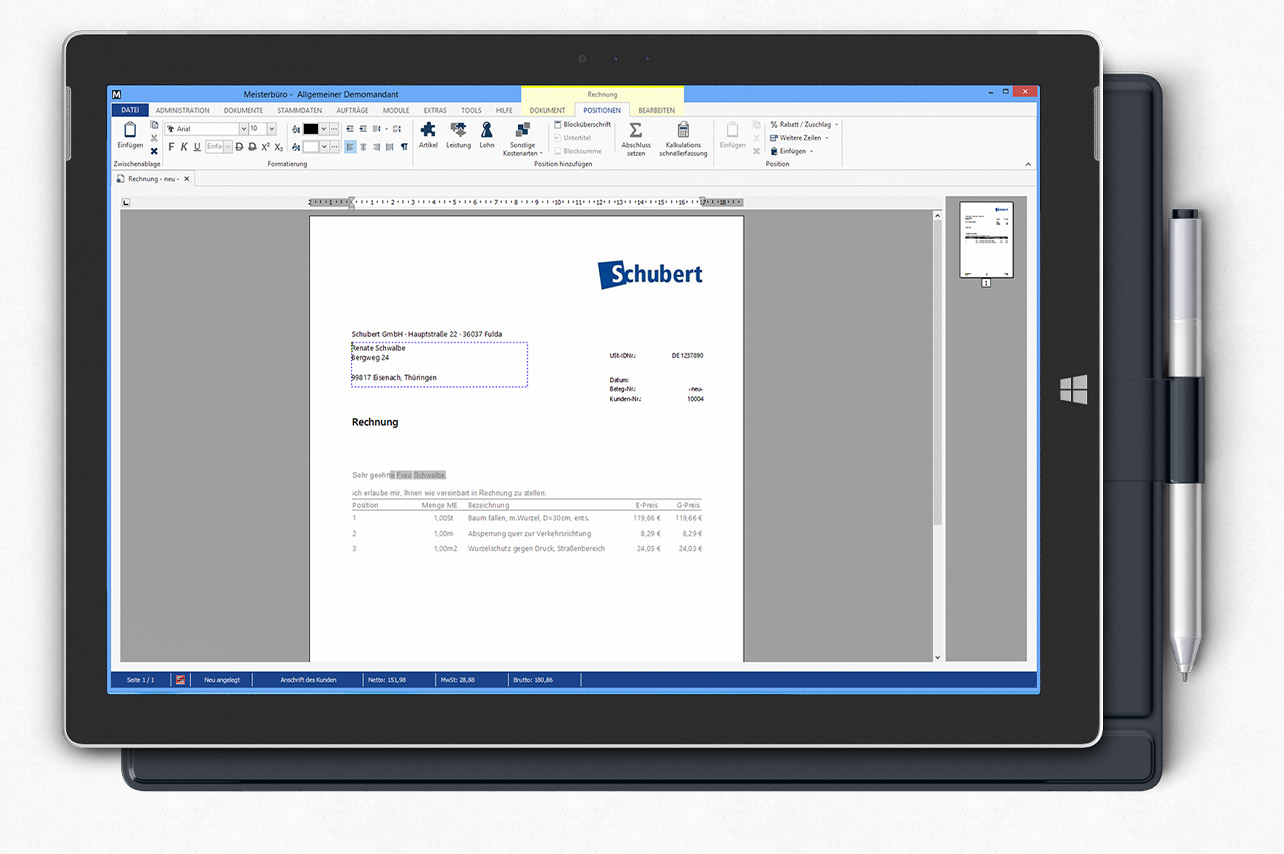Select the Rechnung - neu - document tab
This screenshot has width=1284, height=854.
click(x=153, y=179)
